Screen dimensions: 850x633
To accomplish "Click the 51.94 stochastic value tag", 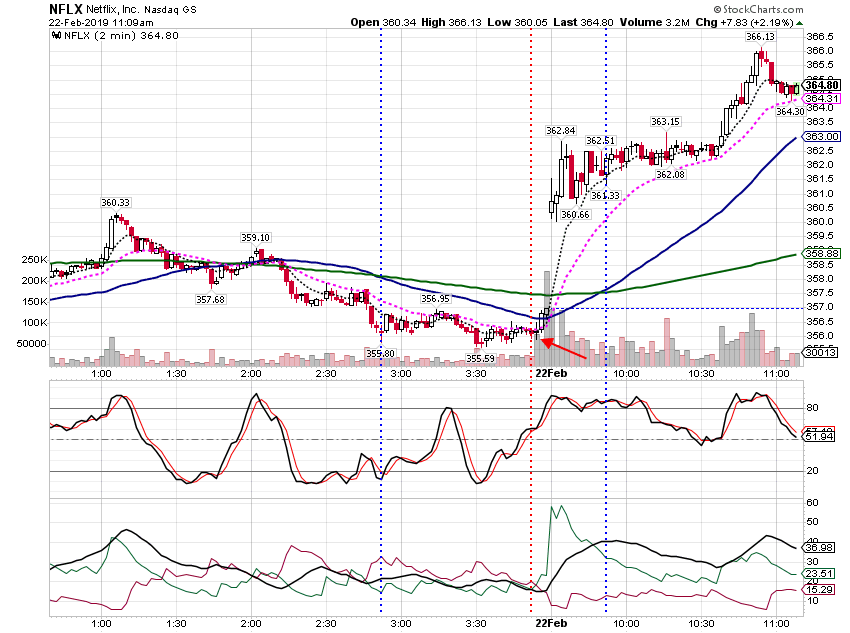I will [819, 437].
